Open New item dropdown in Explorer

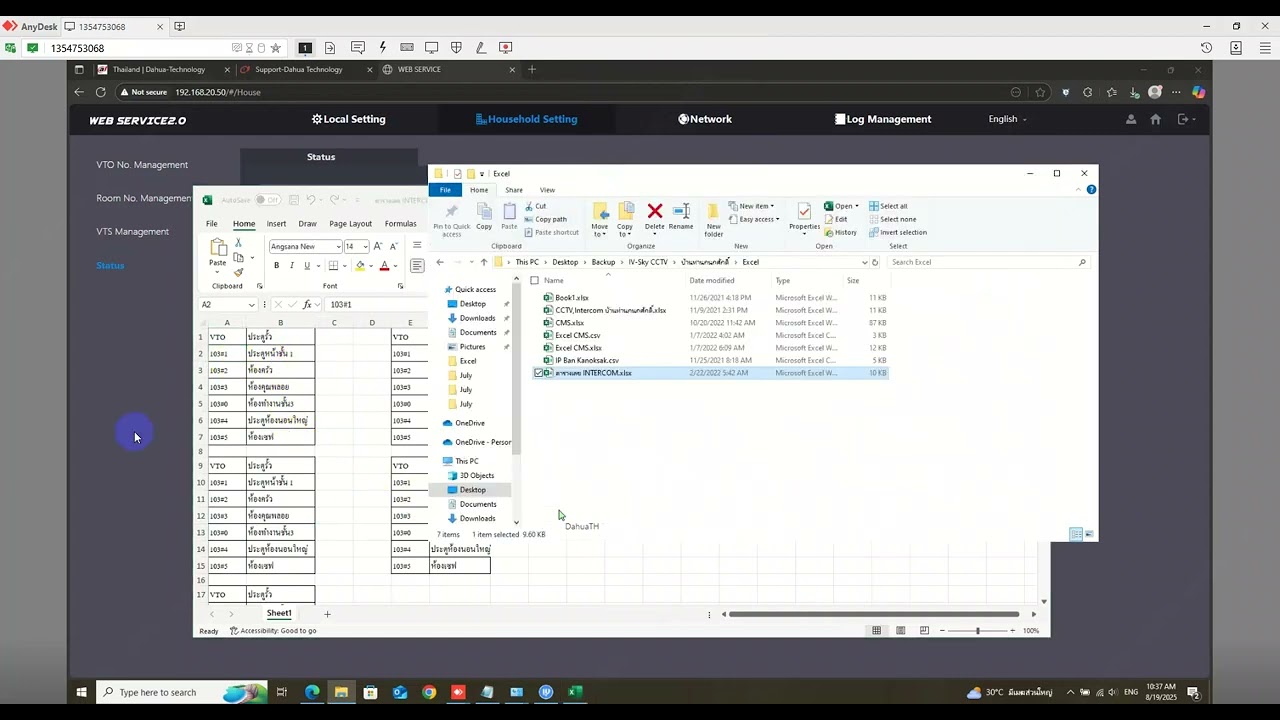753,206
